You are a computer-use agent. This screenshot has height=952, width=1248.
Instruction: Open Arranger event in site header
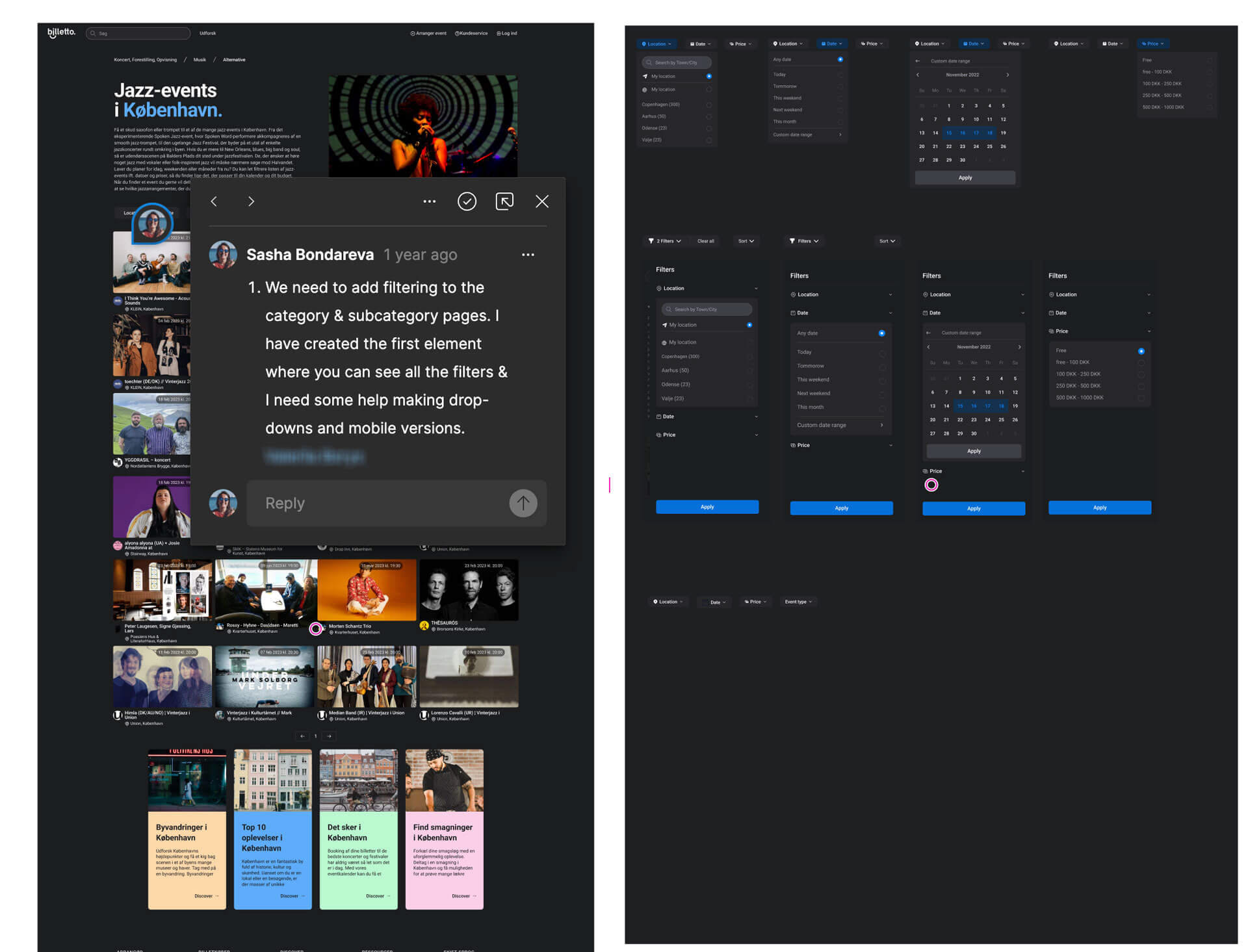(428, 33)
